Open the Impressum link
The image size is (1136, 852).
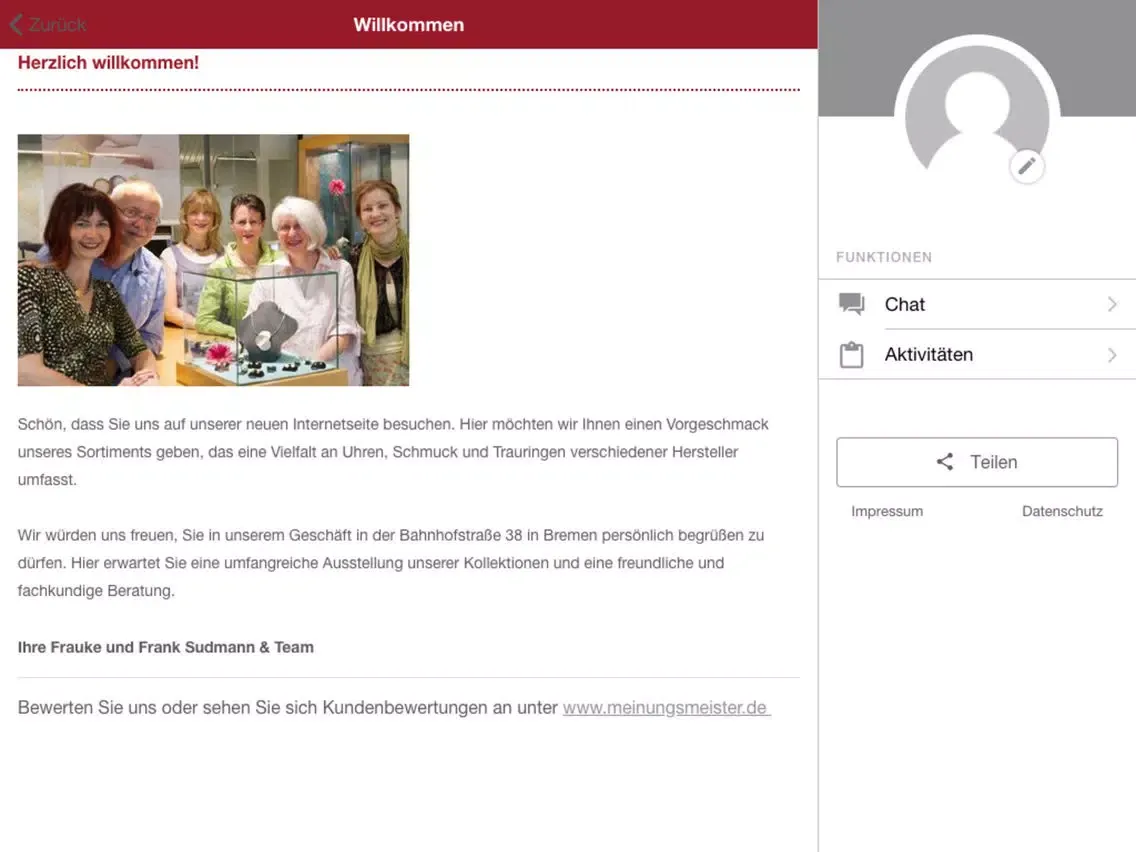[x=887, y=511]
